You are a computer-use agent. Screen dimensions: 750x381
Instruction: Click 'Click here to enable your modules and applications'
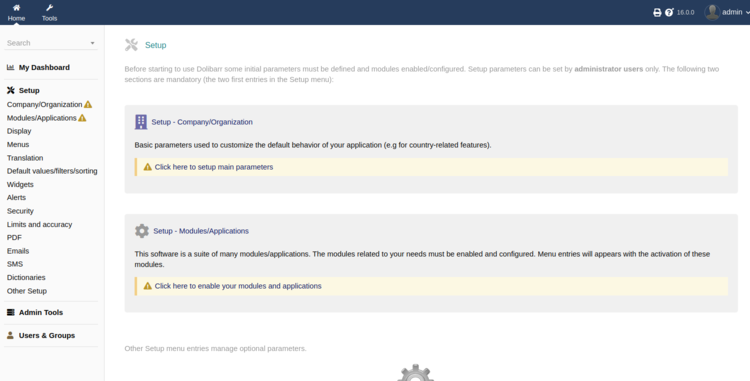click(x=238, y=286)
